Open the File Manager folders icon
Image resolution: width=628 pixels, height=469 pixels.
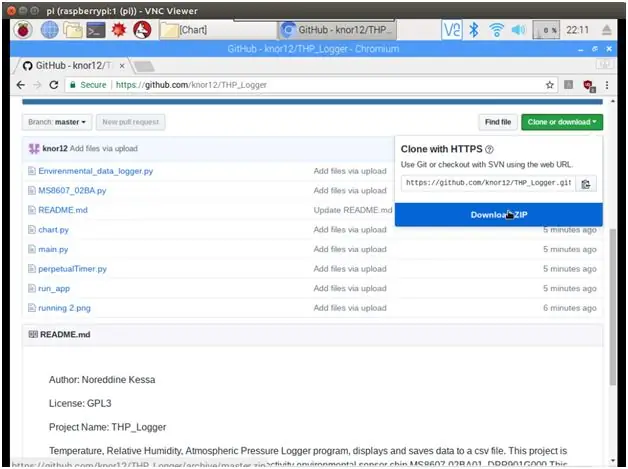[72, 30]
